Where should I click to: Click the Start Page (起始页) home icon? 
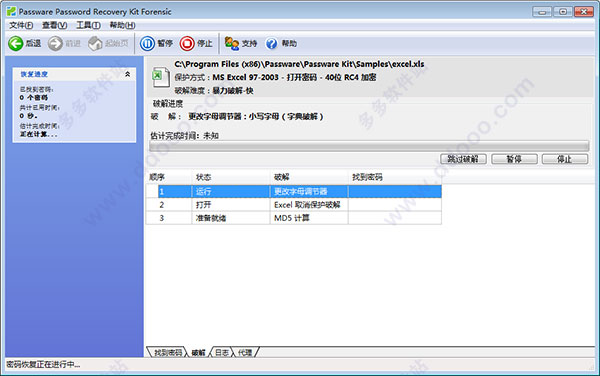(x=95, y=44)
